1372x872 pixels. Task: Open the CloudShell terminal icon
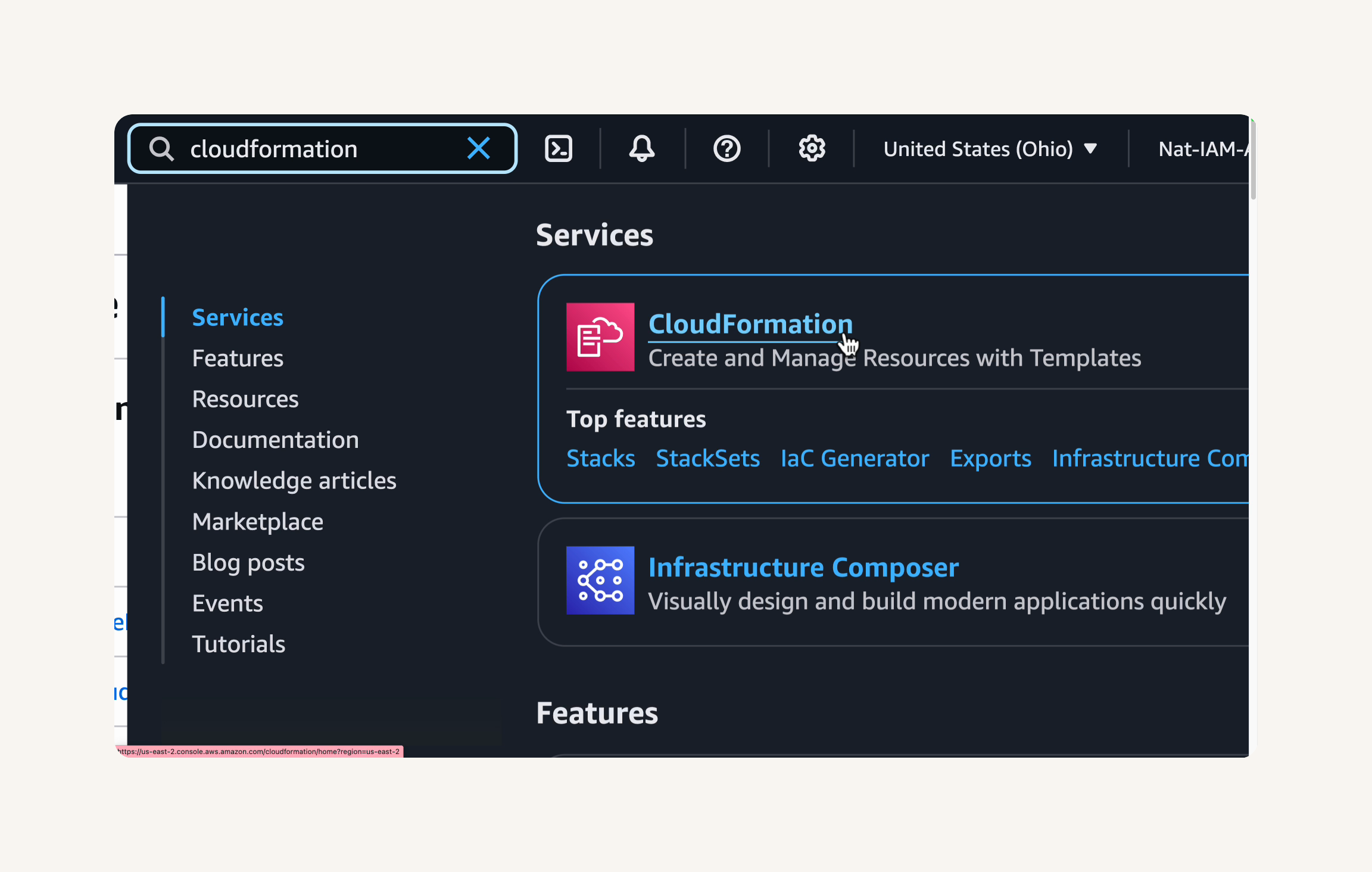tap(559, 148)
